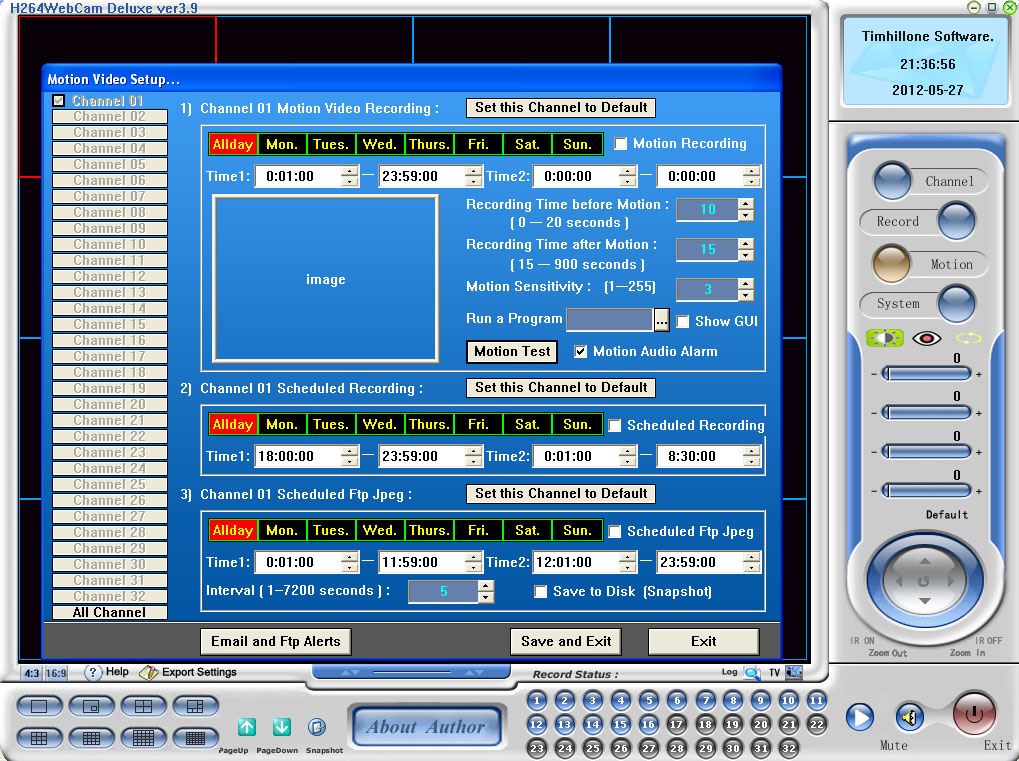Select Channel 02 in the channel list
Image resolution: width=1019 pixels, height=761 pixels.
110,117
